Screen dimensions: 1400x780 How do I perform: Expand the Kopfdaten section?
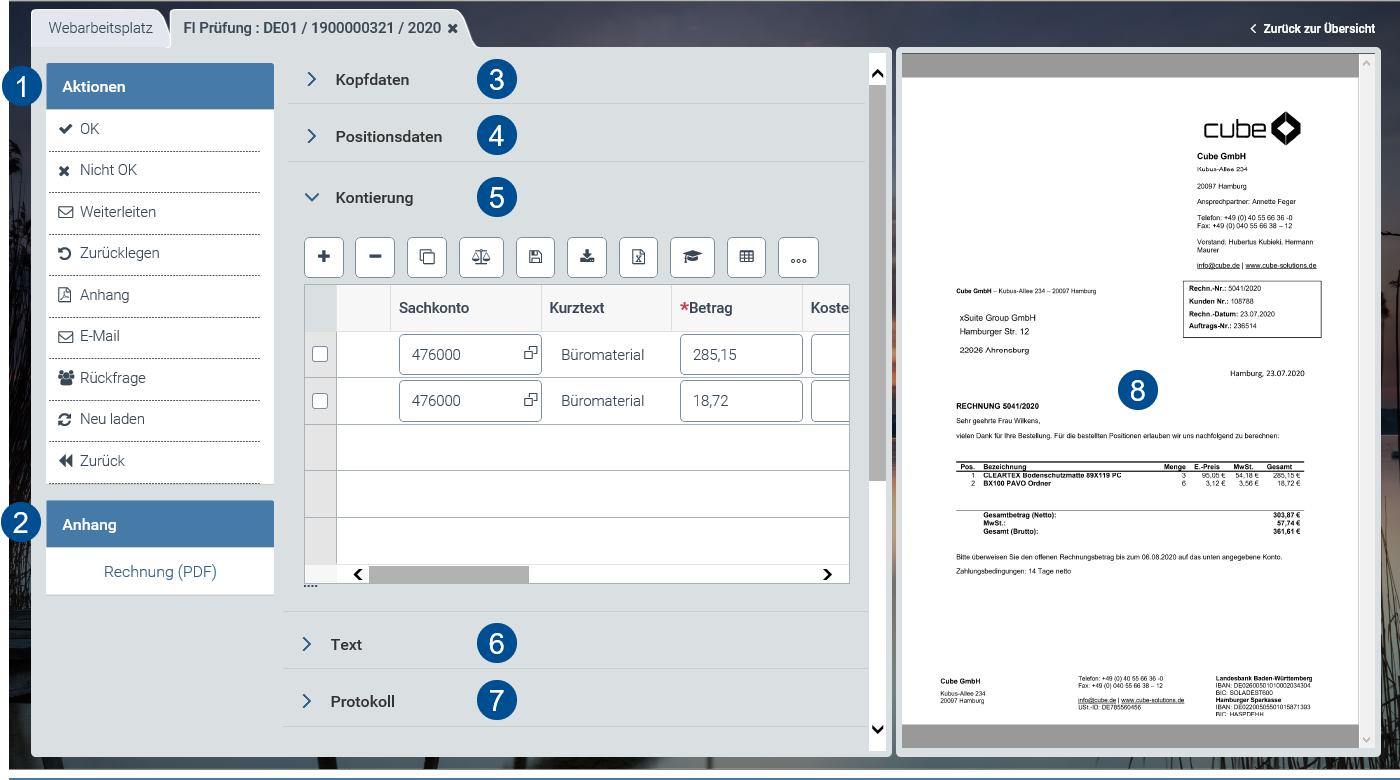pos(372,80)
